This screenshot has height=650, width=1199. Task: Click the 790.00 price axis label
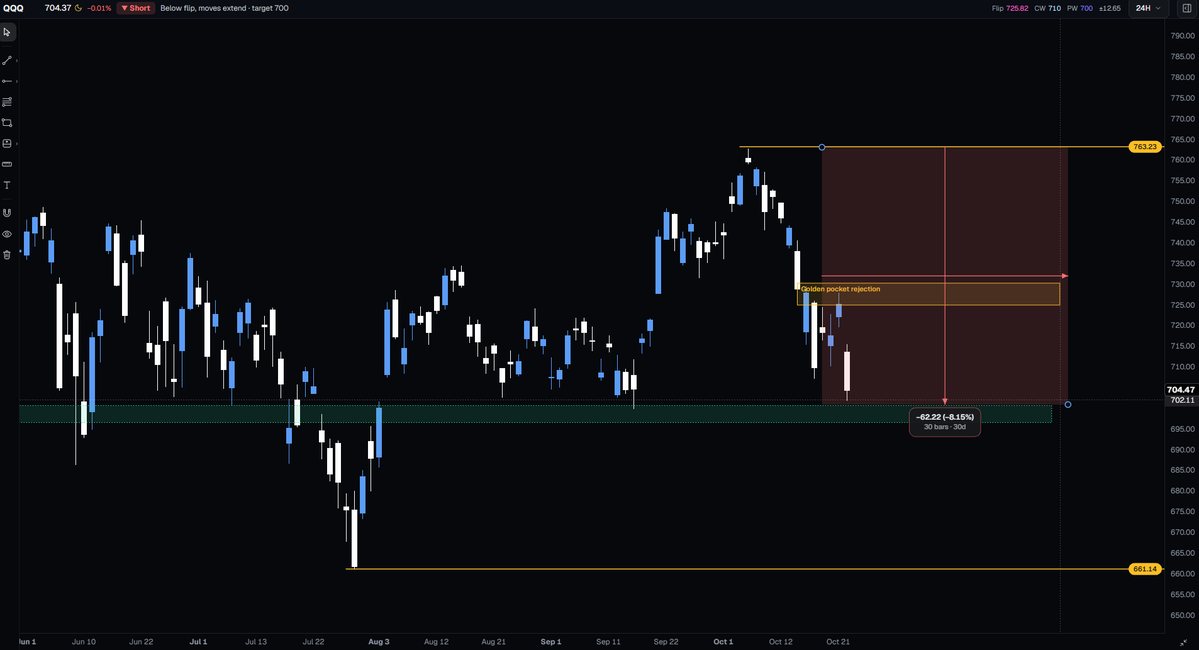[x=1183, y=36]
